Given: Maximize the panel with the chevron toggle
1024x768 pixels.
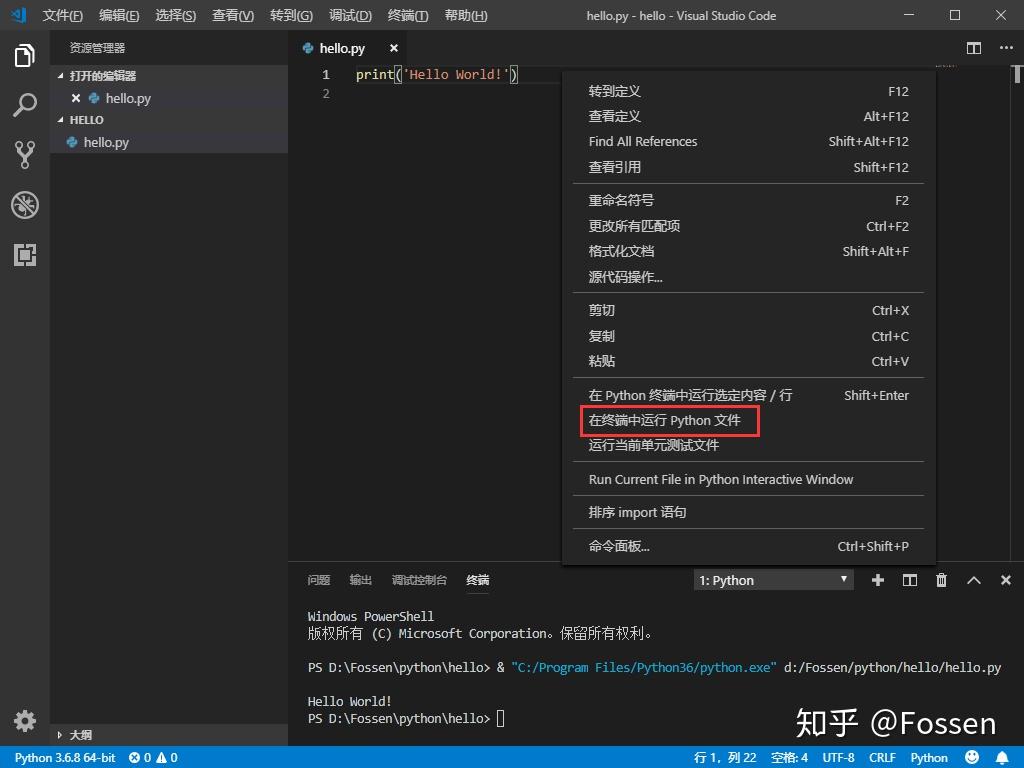Looking at the screenshot, I should click(973, 579).
